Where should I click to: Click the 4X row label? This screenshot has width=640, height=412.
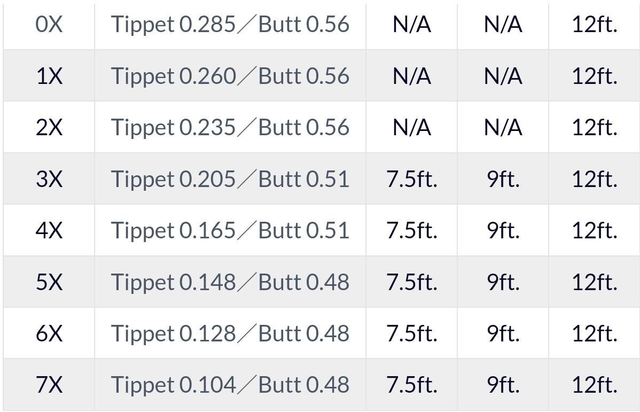click(48, 230)
